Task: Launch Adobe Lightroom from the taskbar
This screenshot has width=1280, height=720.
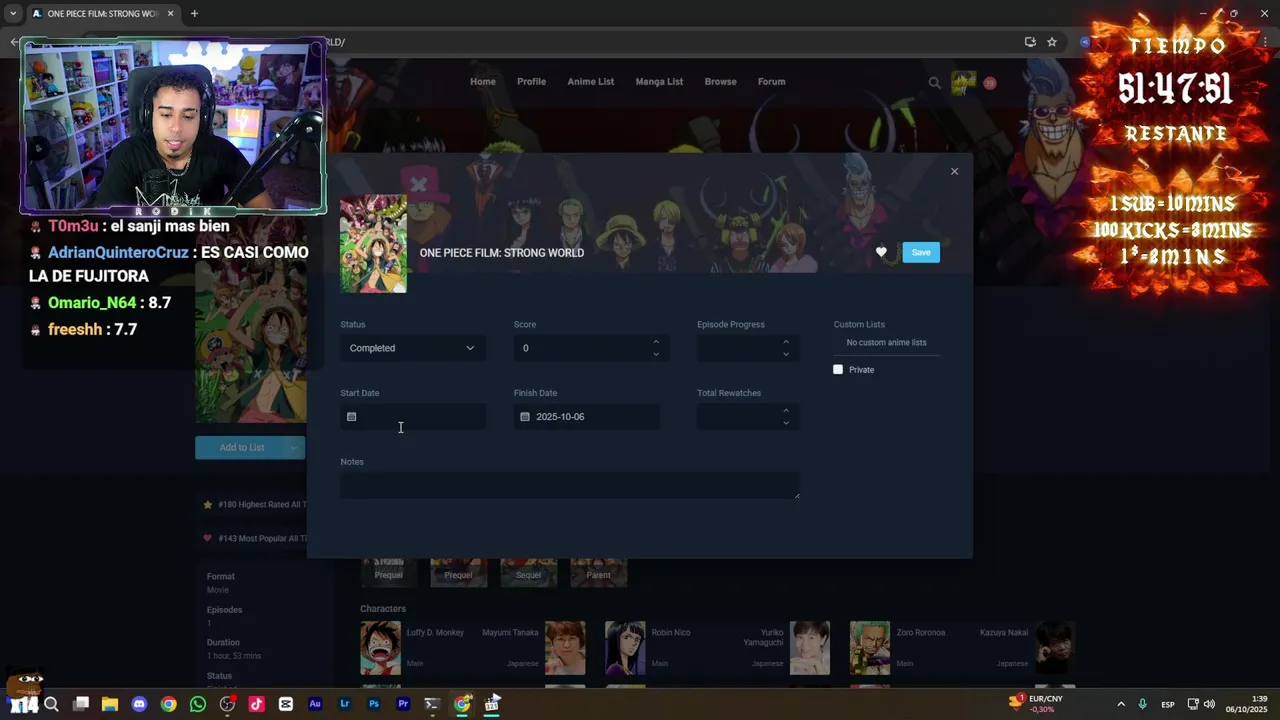Action: [x=345, y=704]
